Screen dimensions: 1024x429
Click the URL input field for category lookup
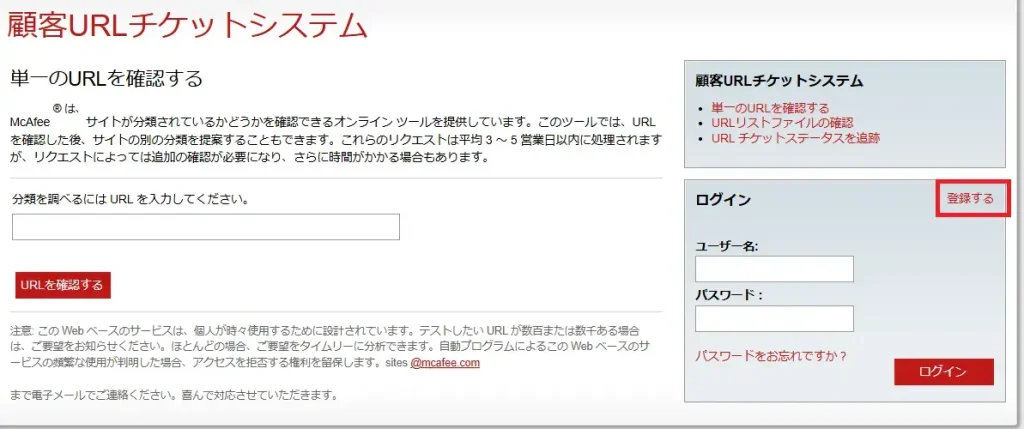point(206,227)
